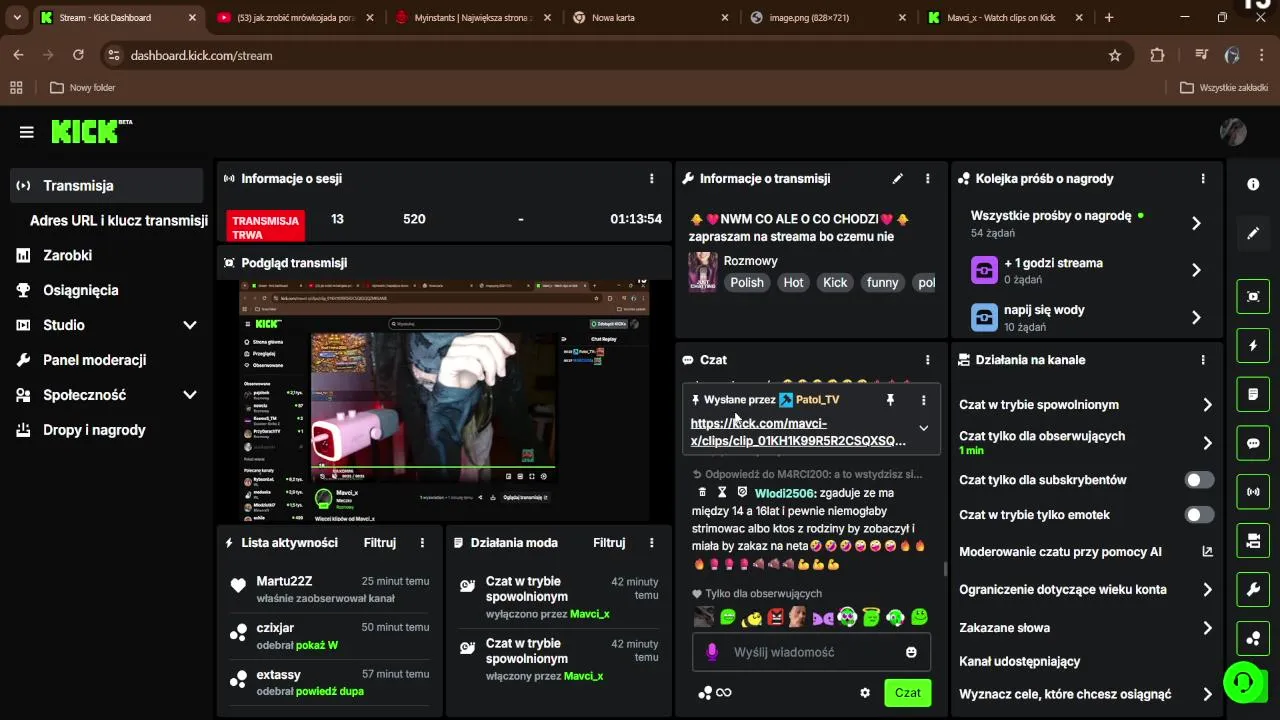Unpin the pinned message with pin icon
The height and width of the screenshot is (720, 1280).
coord(890,400)
